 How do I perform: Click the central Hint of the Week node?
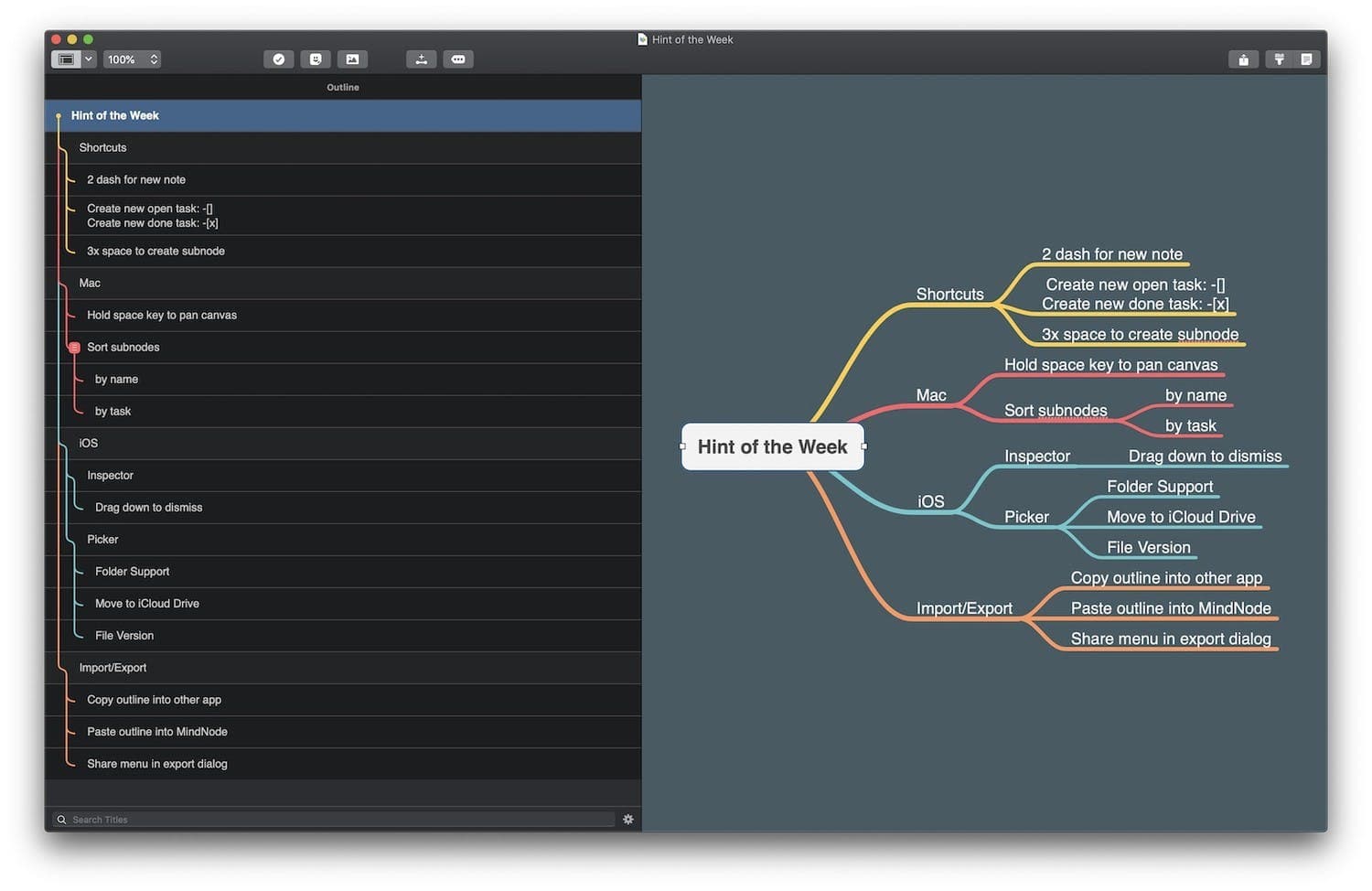(772, 446)
